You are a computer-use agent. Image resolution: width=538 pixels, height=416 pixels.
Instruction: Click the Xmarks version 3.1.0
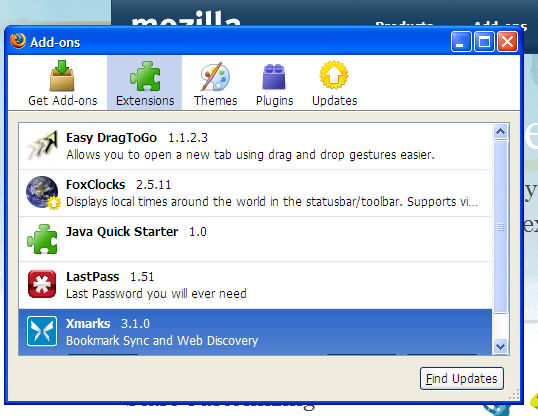pos(135,324)
